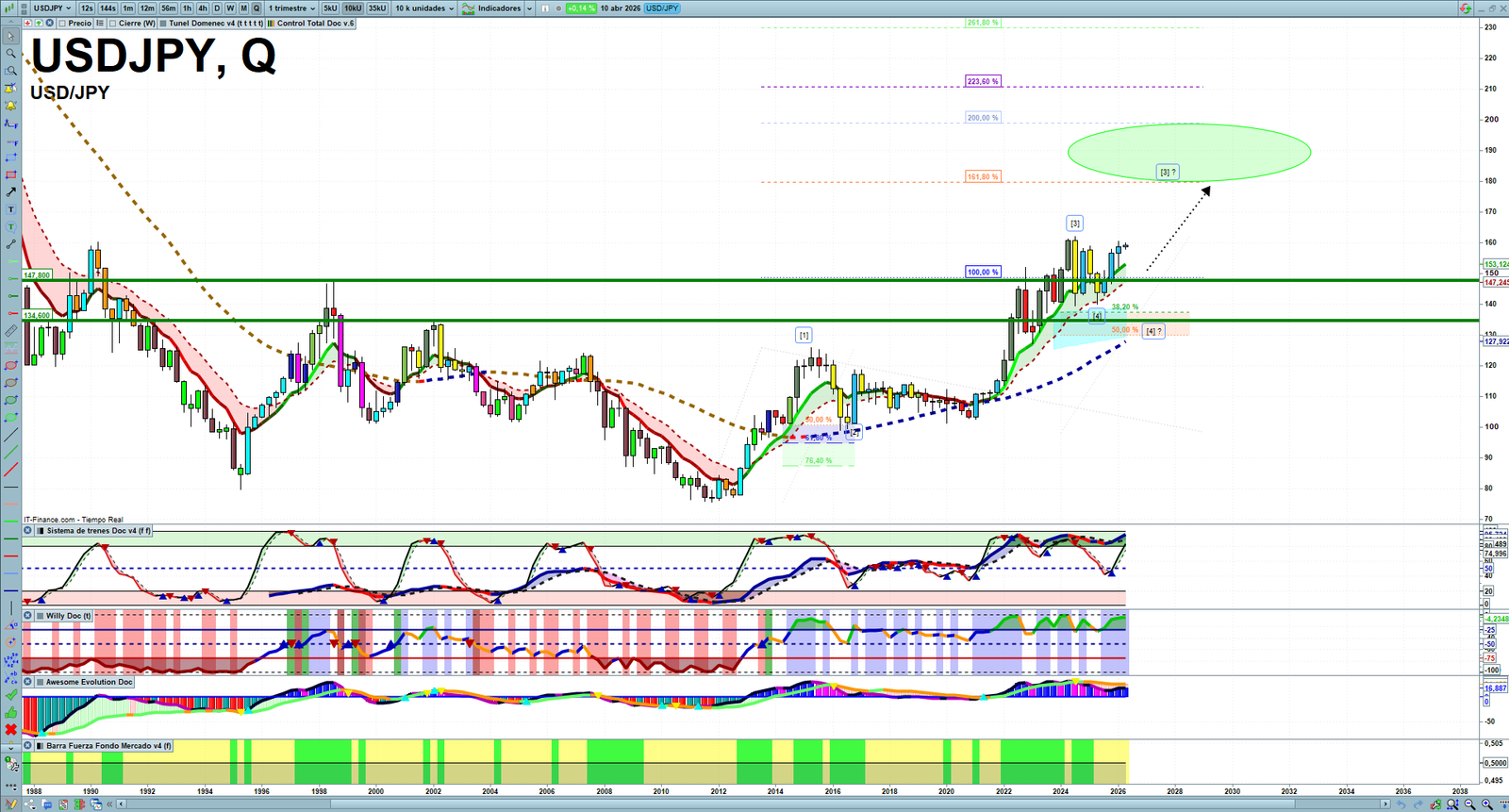Screen dimensions: 1509x812
Task: Expand the 1 trimestre period dropdown
Action: (x=292, y=8)
